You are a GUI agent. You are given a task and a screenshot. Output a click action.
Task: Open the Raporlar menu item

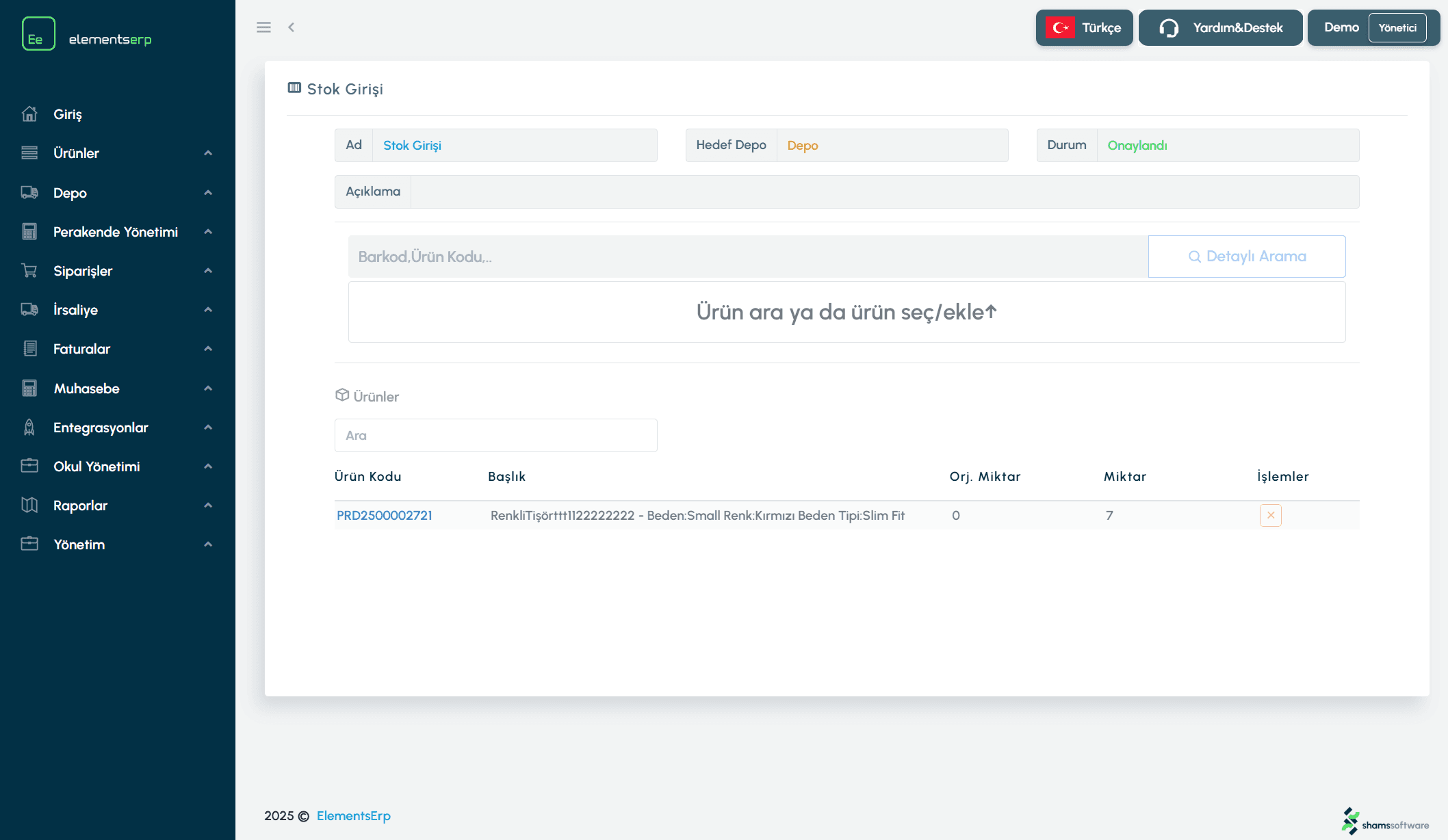pyautogui.click(x=80, y=506)
